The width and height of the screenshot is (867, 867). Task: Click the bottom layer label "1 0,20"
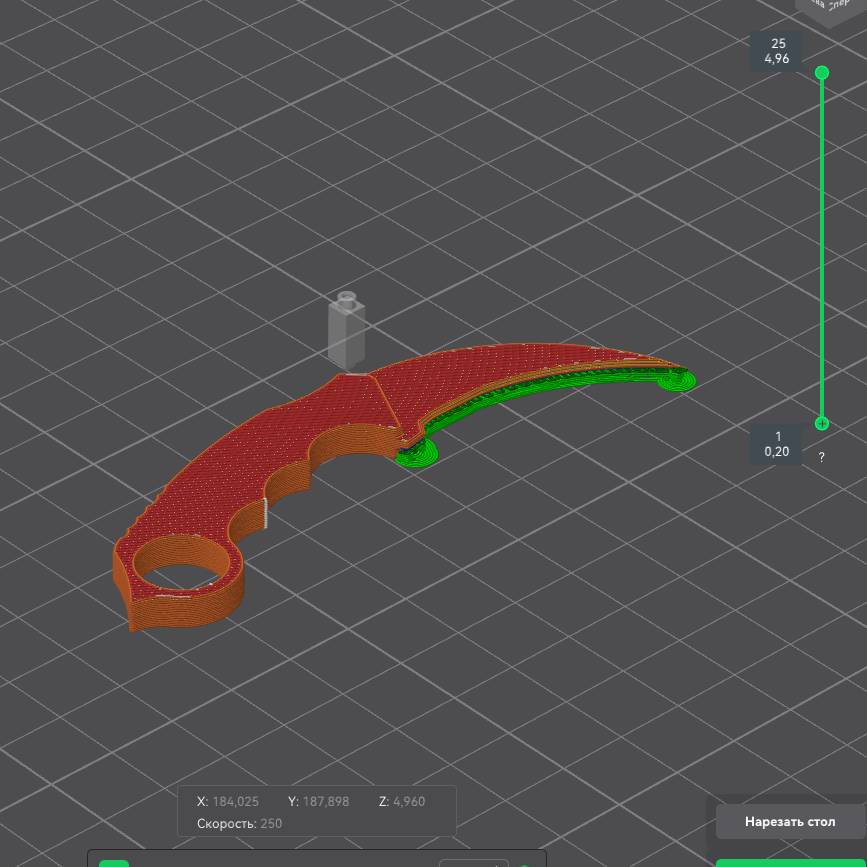[x=777, y=444]
